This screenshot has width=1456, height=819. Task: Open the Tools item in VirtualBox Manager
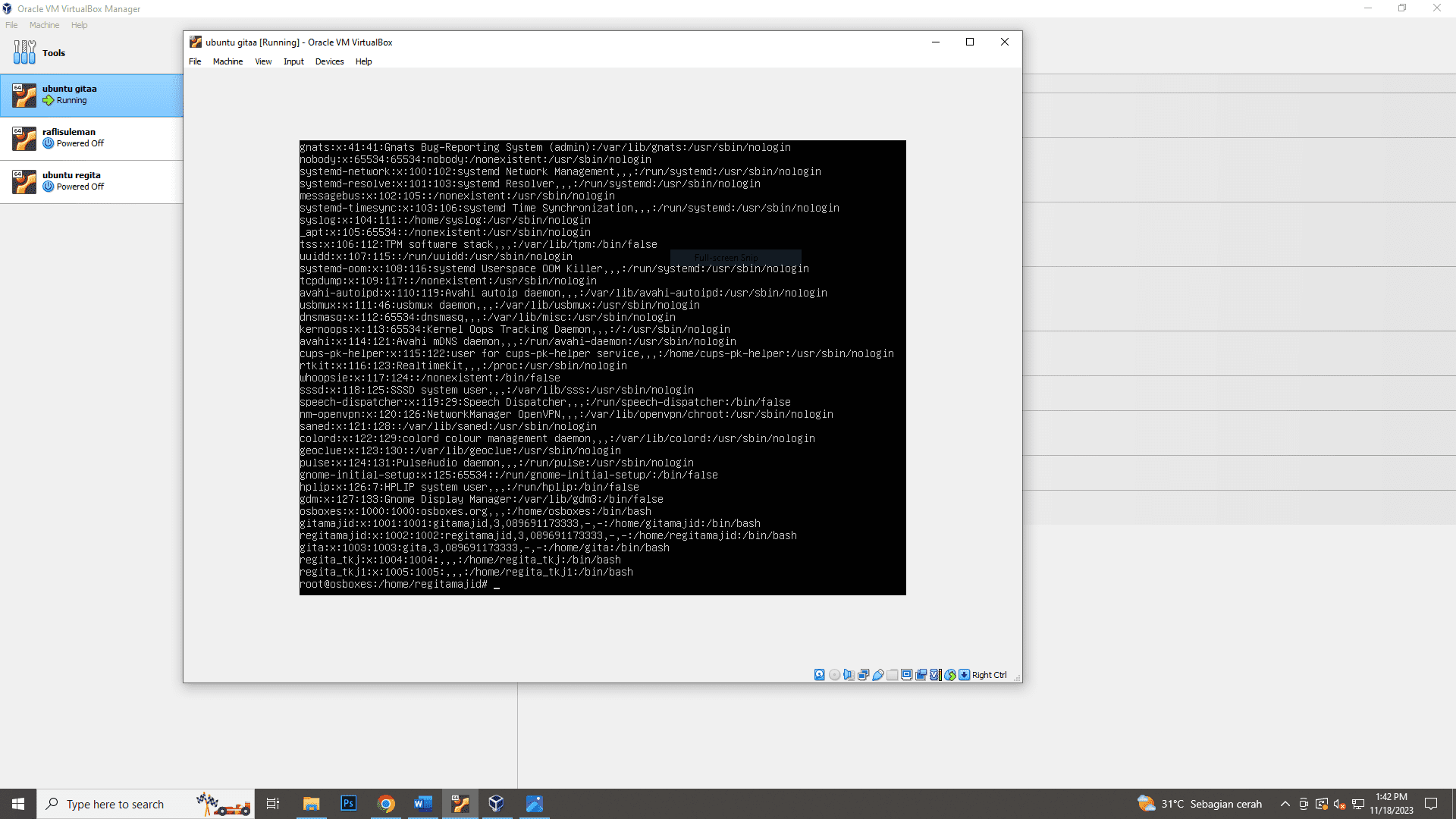[x=91, y=52]
